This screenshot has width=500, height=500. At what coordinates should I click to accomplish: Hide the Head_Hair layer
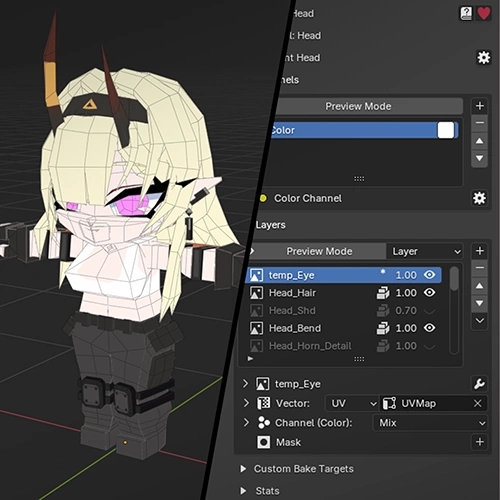[x=429, y=292]
